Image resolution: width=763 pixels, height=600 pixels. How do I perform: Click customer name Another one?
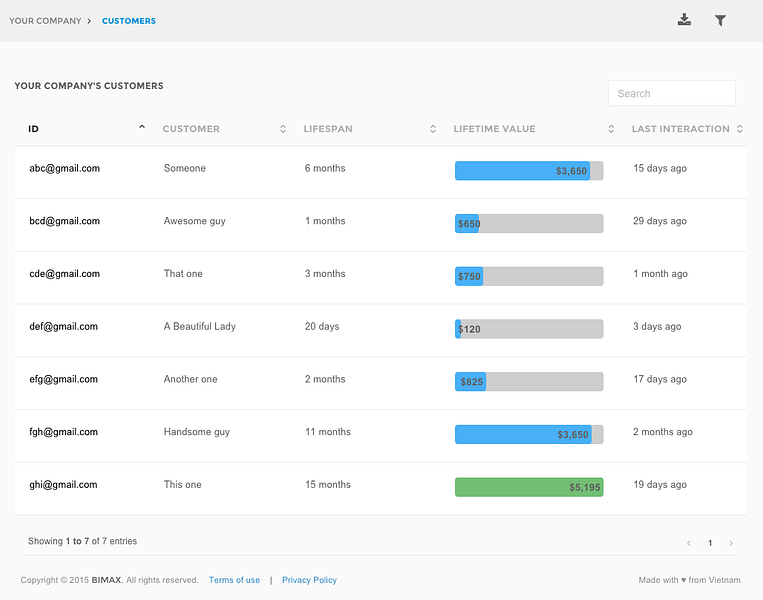click(190, 379)
